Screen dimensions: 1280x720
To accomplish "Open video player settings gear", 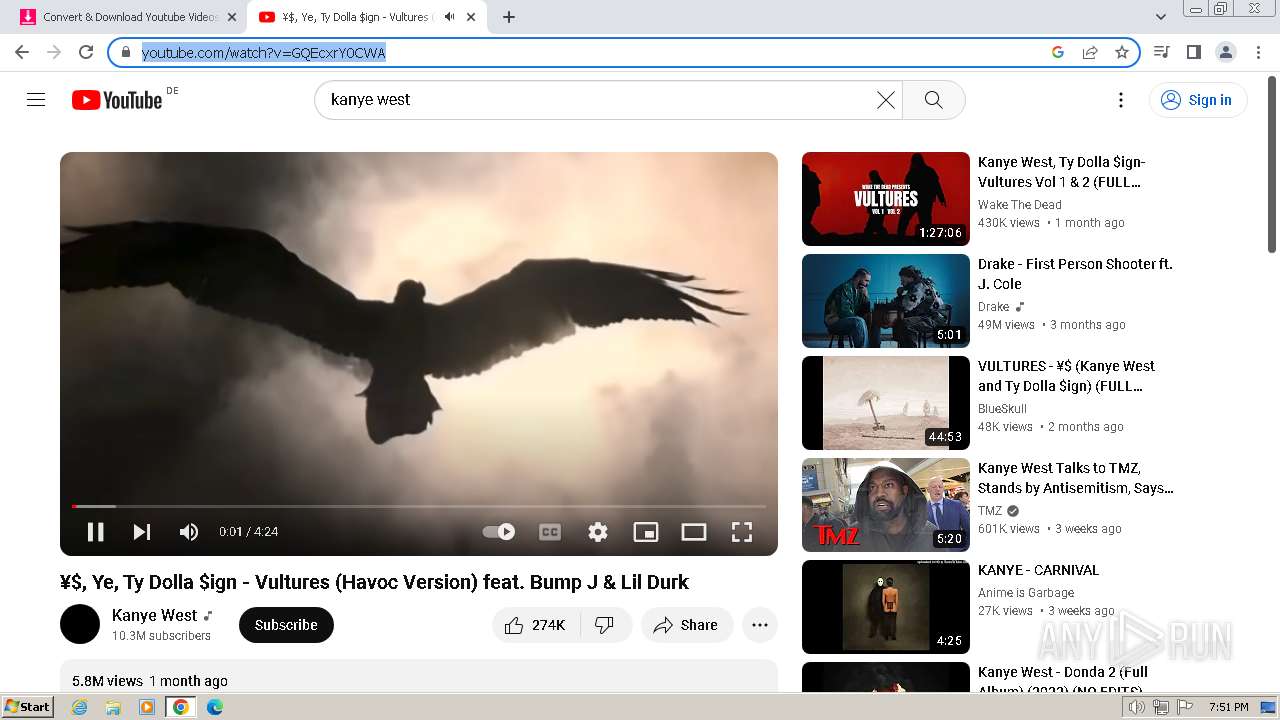I will 598,532.
